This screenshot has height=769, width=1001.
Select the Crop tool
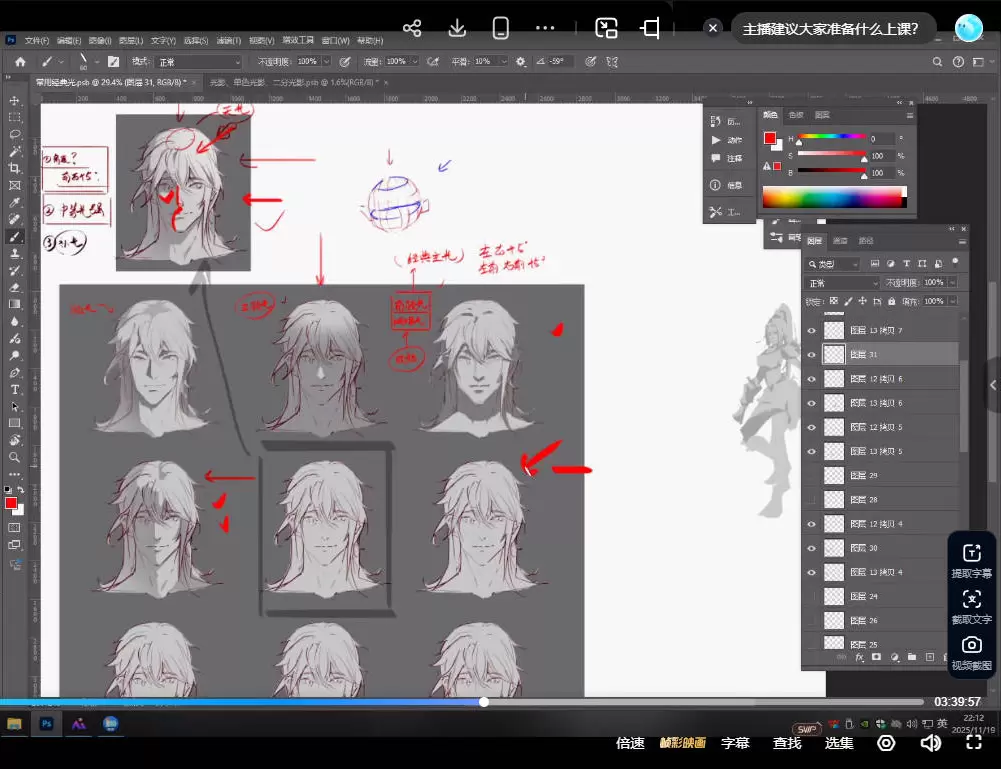click(x=15, y=168)
